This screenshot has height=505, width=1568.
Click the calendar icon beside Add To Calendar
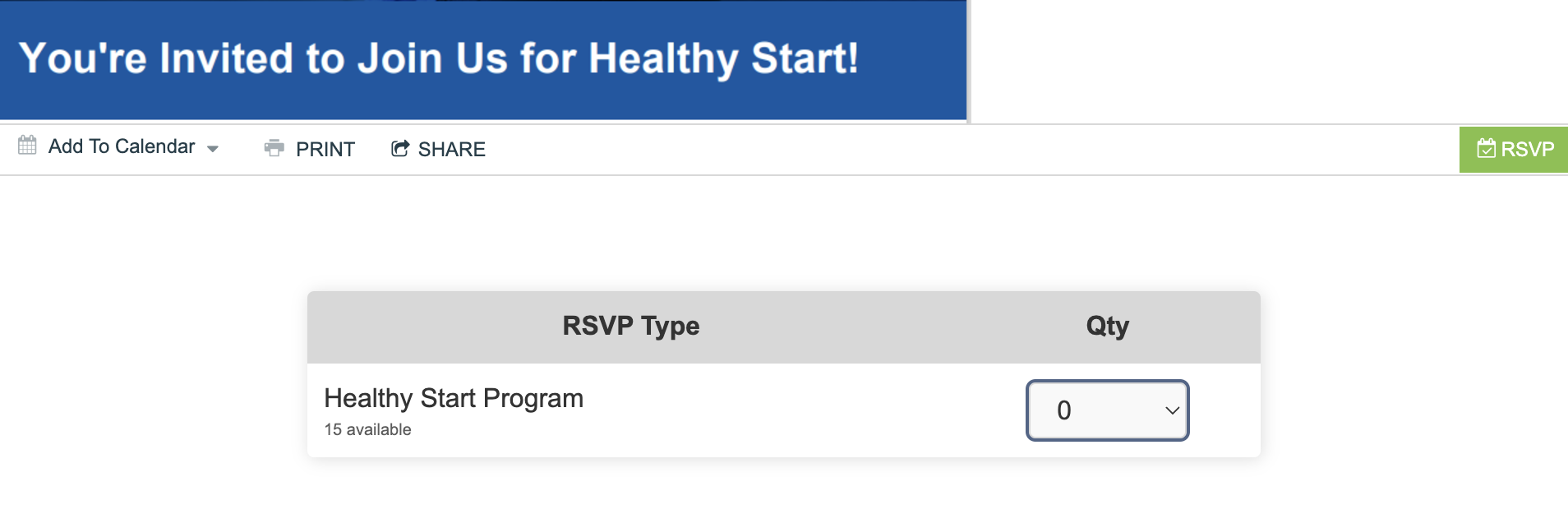27,146
